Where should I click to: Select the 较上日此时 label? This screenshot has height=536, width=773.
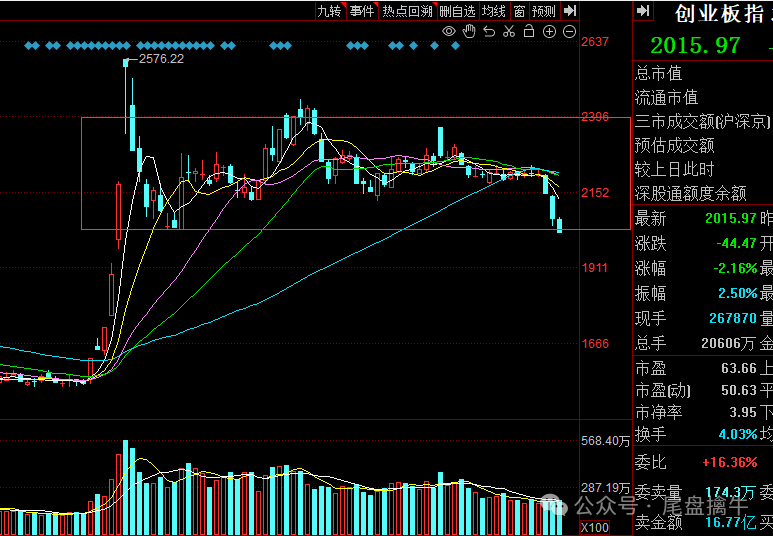pyautogui.click(x=674, y=169)
